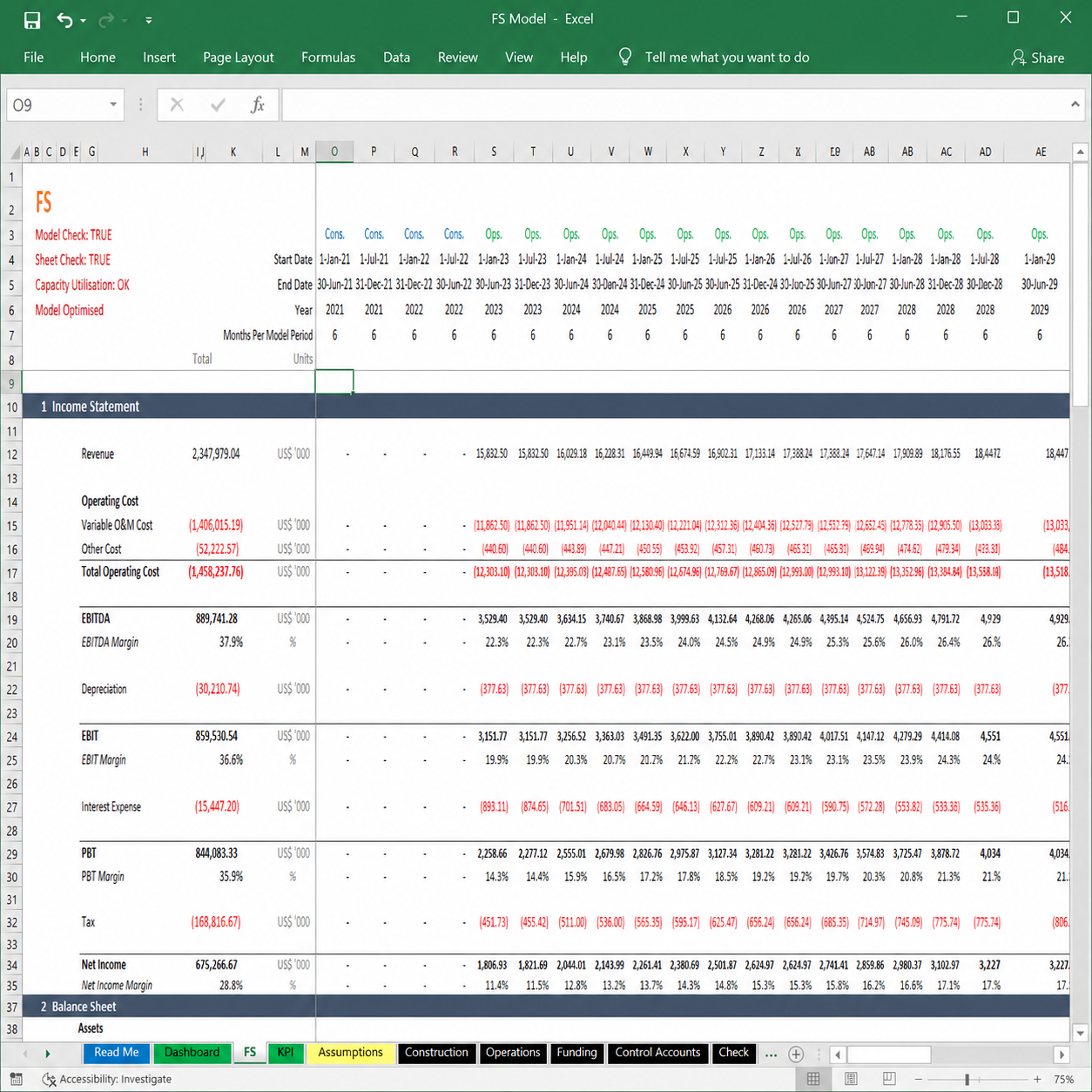Click the Tell me lightbulb icon
This screenshot has height=1092, width=1092.
625,57
